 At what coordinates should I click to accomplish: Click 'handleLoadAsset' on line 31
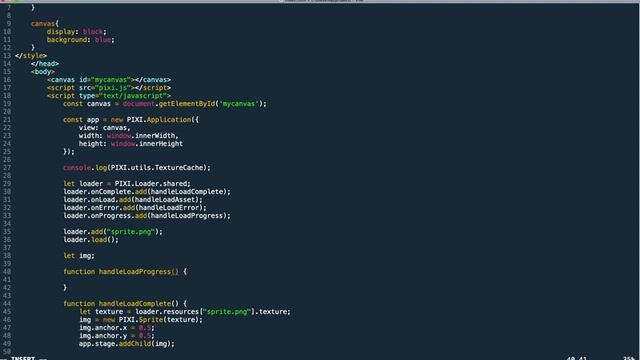pos(165,200)
